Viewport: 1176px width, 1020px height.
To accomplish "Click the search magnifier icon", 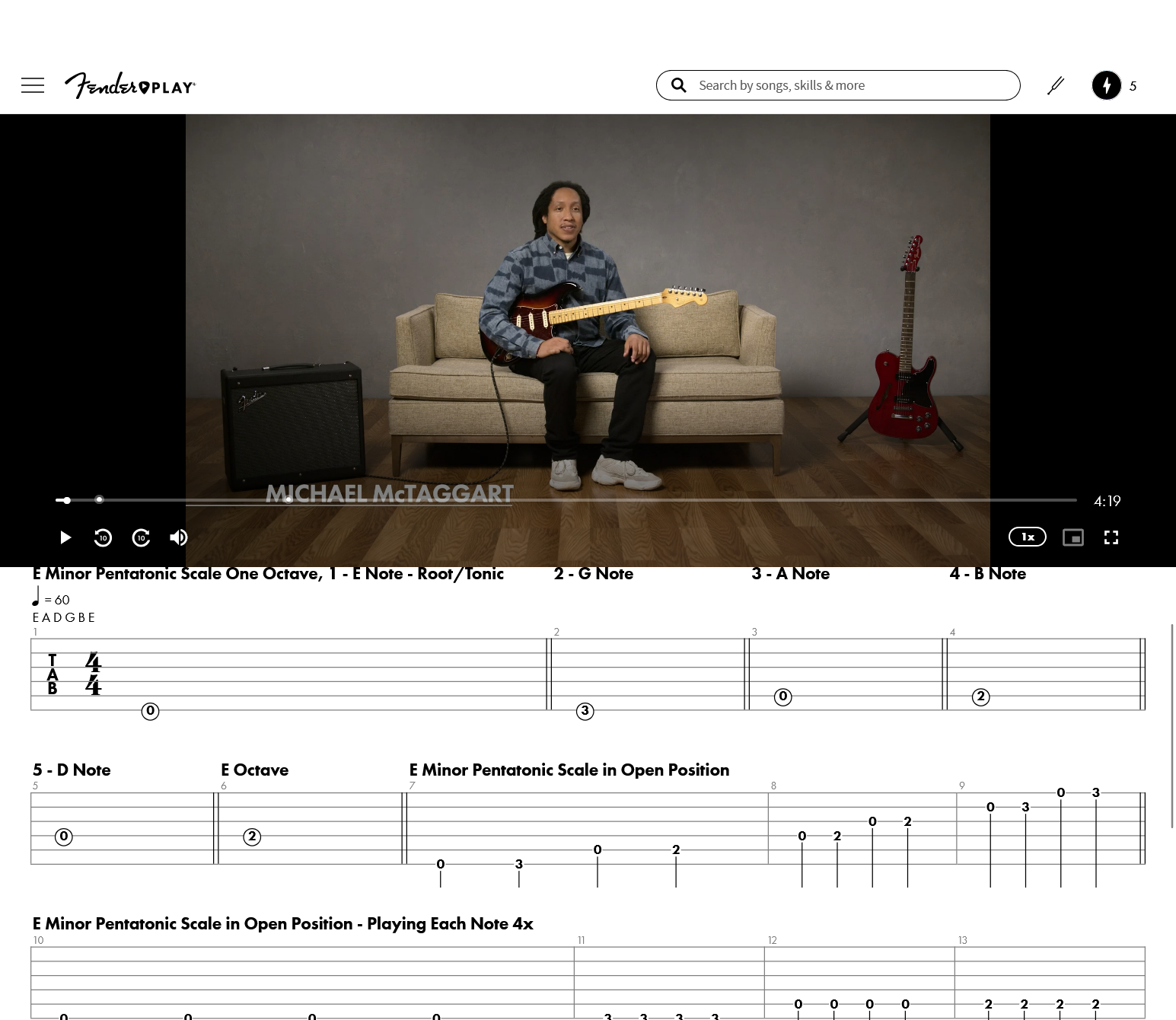I will (x=678, y=85).
